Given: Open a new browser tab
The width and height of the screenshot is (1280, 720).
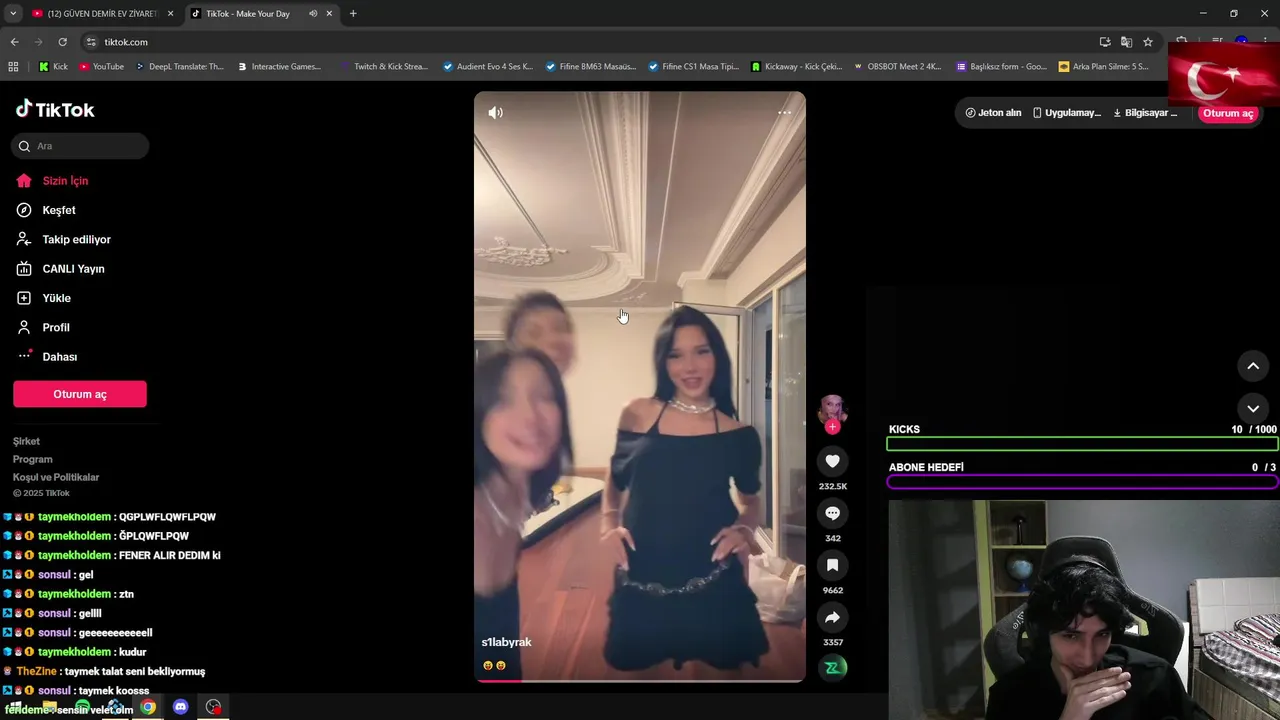Looking at the screenshot, I should [353, 14].
